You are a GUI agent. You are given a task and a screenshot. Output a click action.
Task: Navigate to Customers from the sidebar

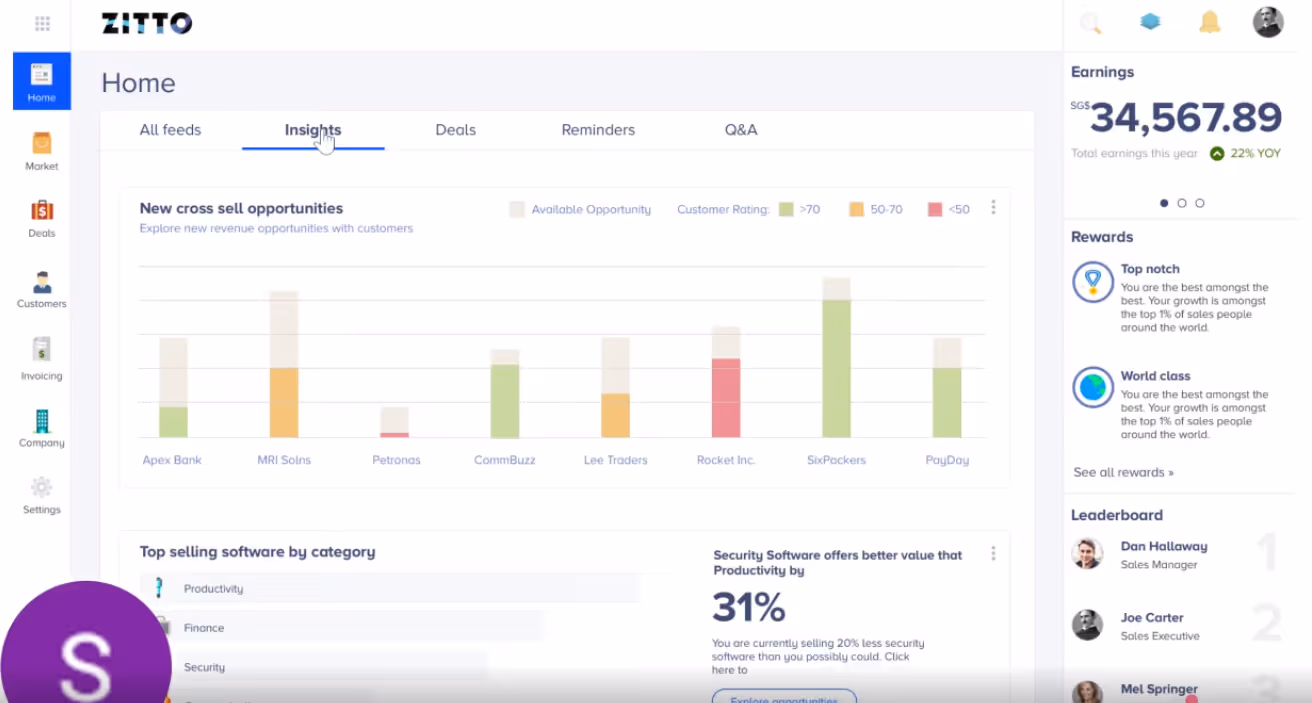41,288
